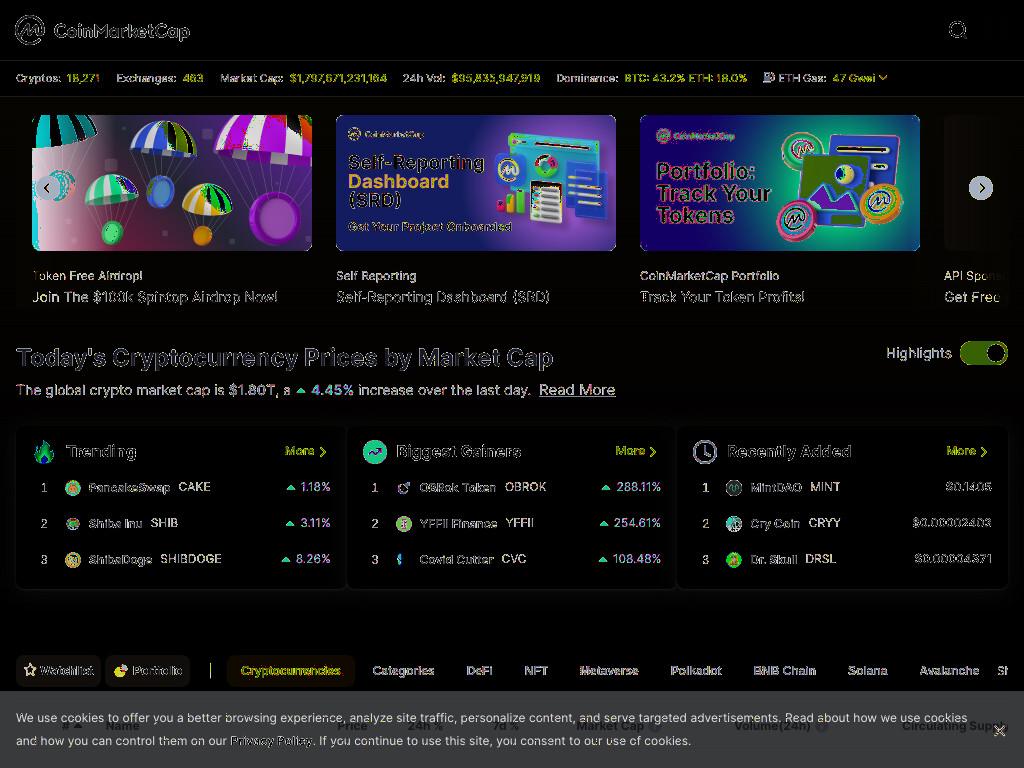Click the CoinMarketCap logo icon

(29, 30)
